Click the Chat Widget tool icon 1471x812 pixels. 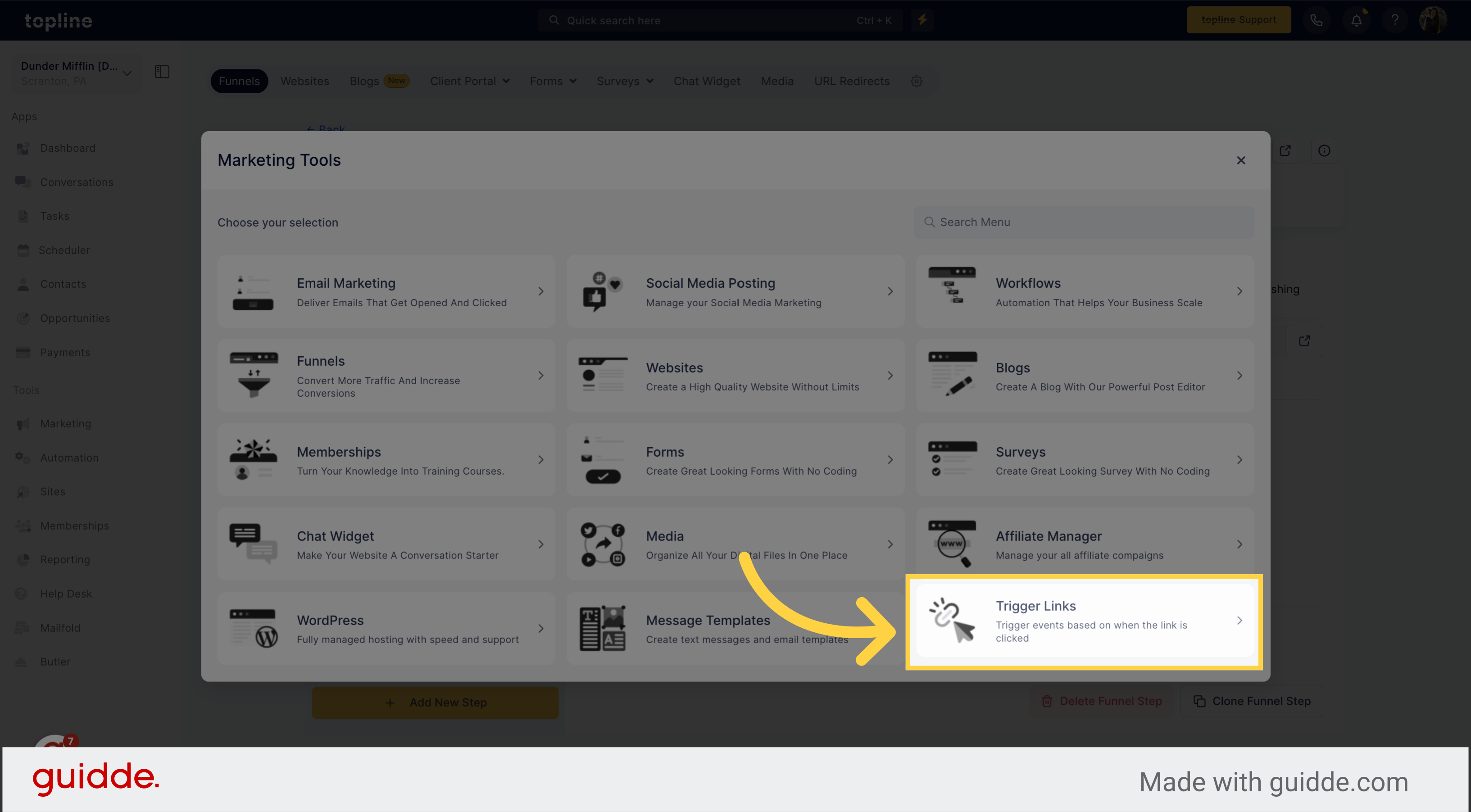pos(253,543)
